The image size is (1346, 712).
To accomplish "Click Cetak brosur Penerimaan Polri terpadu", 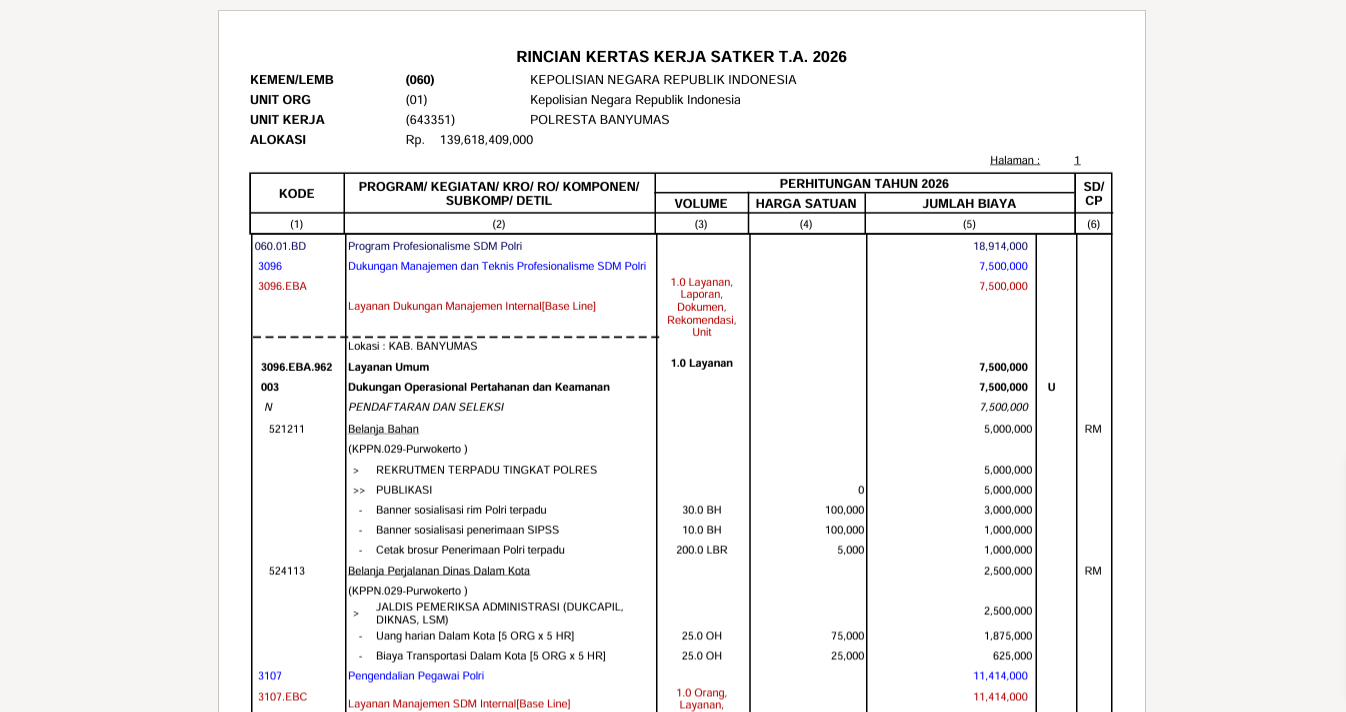I will point(470,550).
